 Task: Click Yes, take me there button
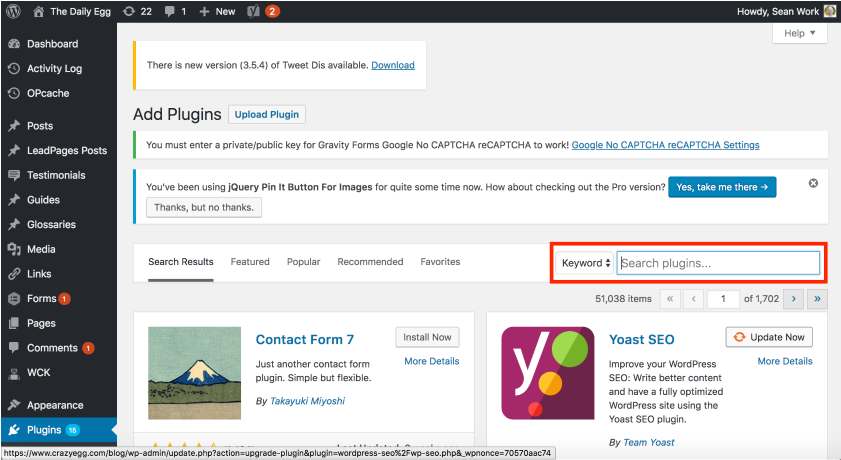click(x=722, y=187)
